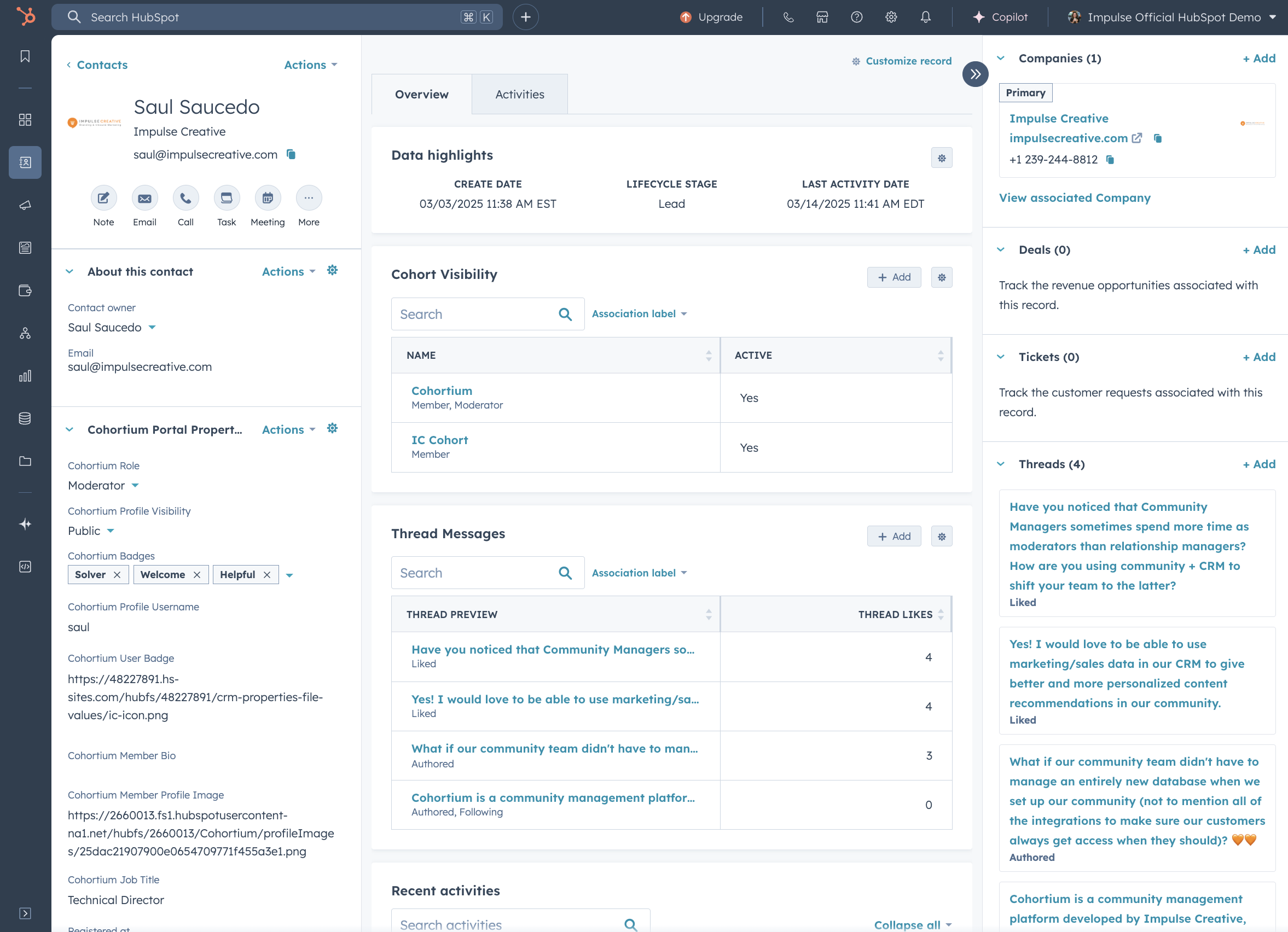
Task: Collapse the Threads section
Action: pos(1001,464)
